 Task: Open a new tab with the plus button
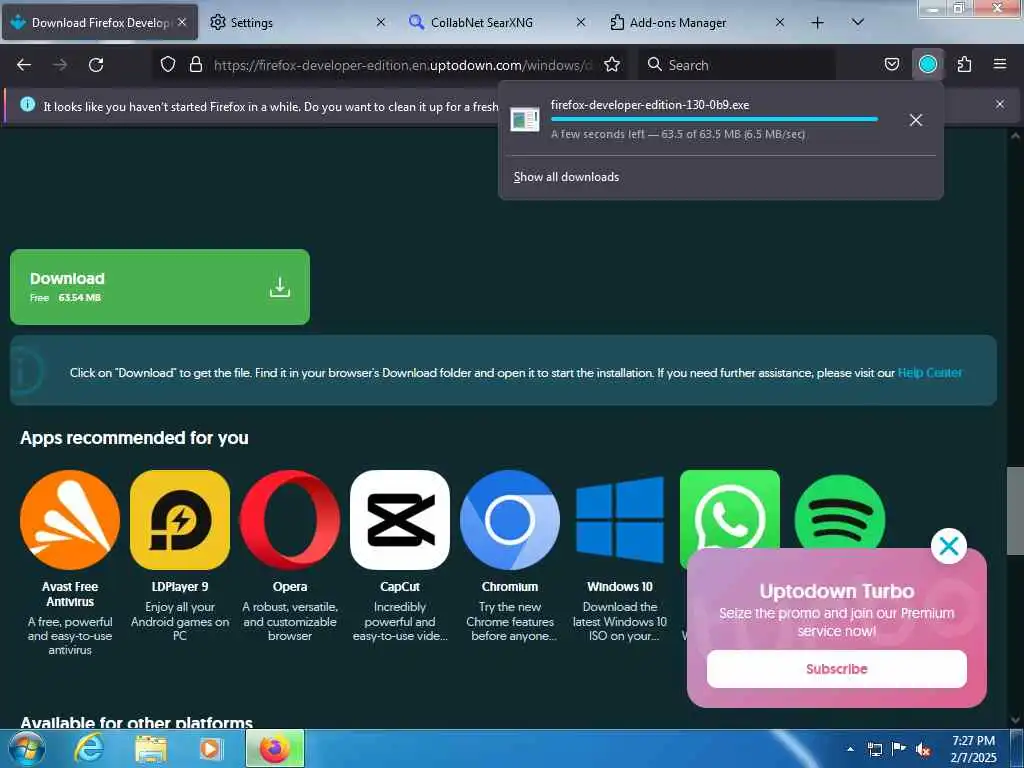click(x=818, y=23)
